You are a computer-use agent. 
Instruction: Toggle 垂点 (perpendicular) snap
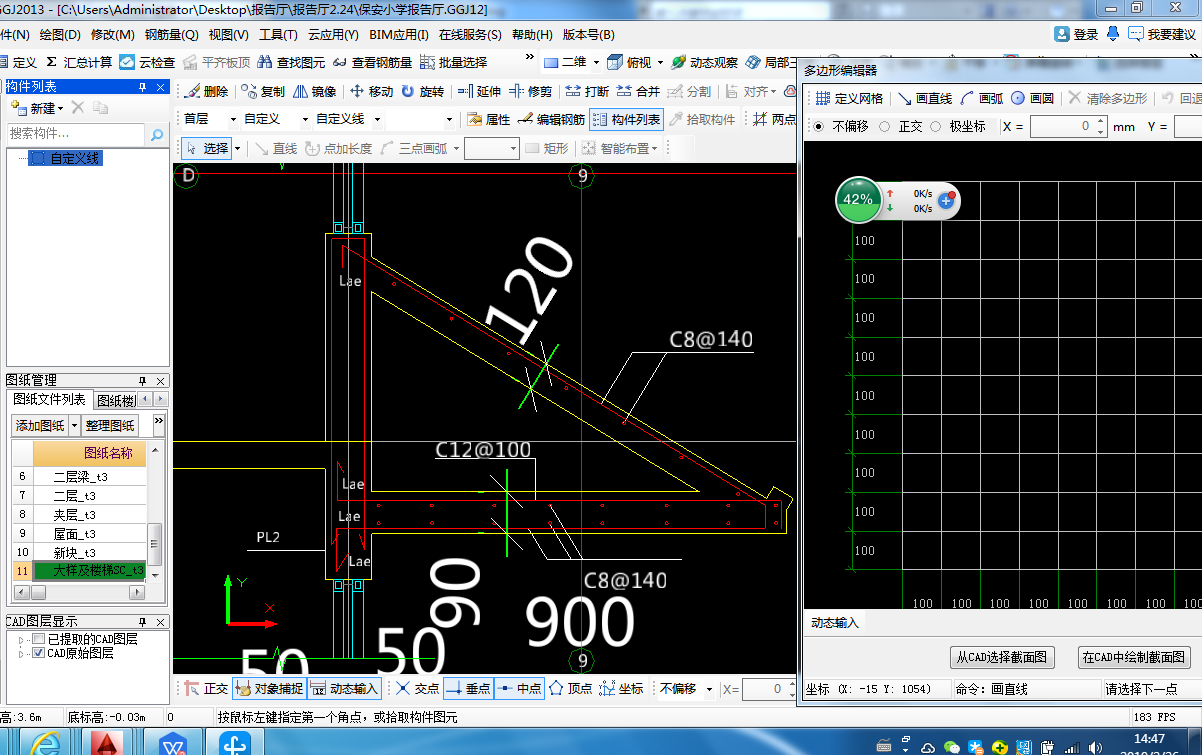tap(469, 689)
